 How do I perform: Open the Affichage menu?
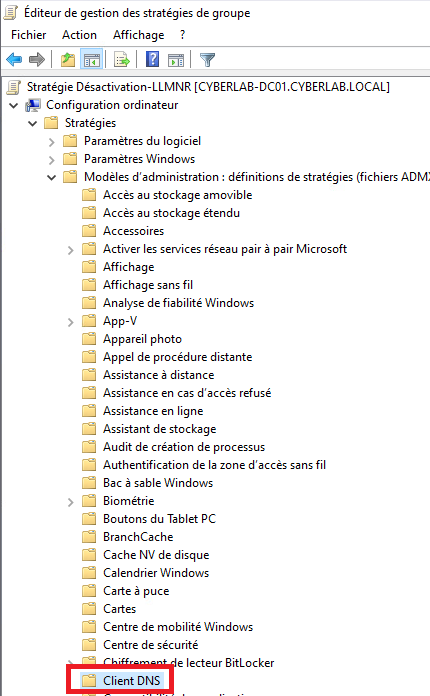pyautogui.click(x=138, y=35)
